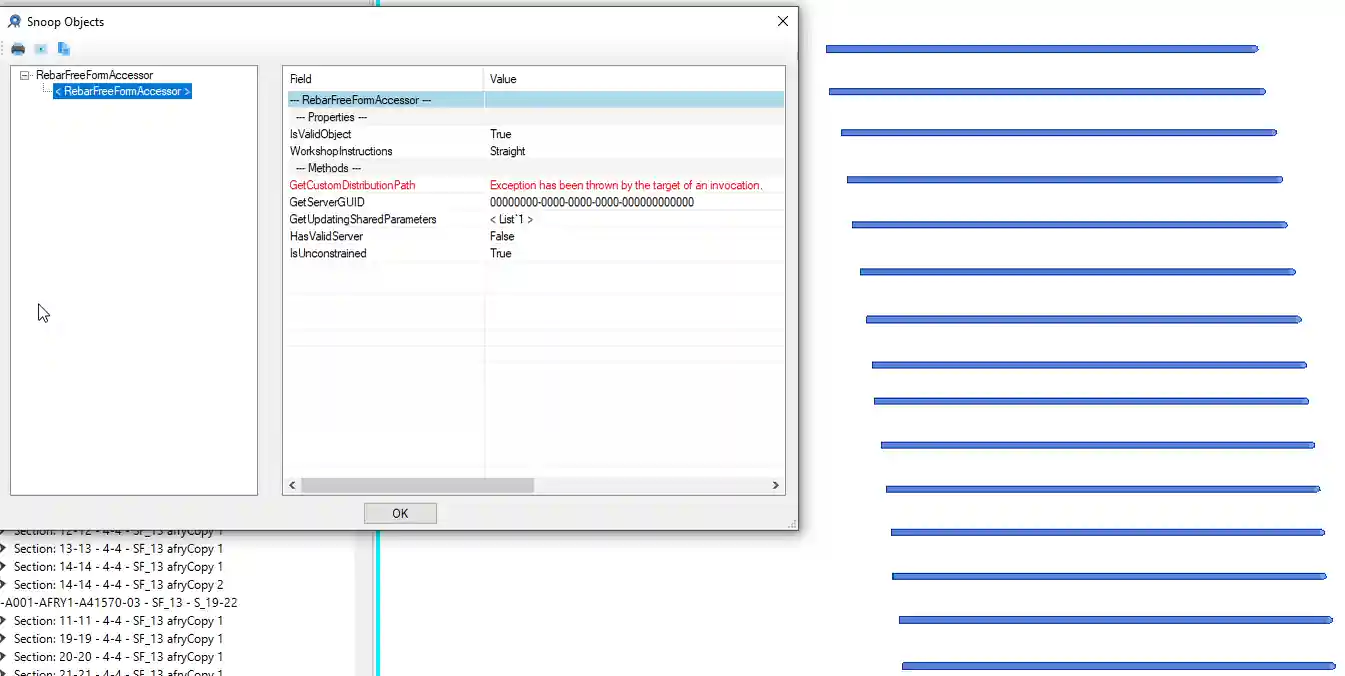Select Section 14-14 afryCopy 2 item
The width and height of the screenshot is (1345, 676).
pos(118,585)
